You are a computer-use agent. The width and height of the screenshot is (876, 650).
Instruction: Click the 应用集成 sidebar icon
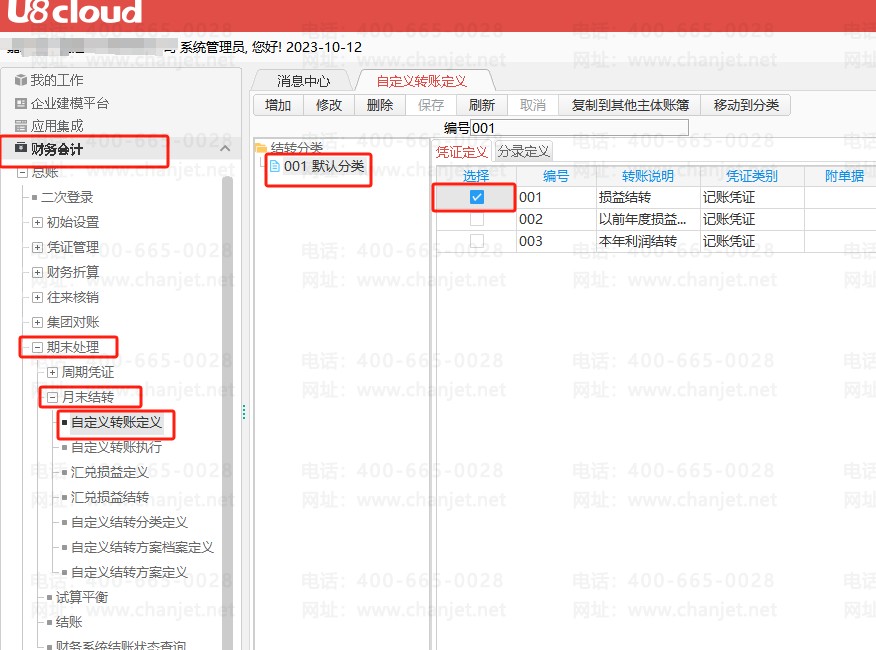(21, 126)
